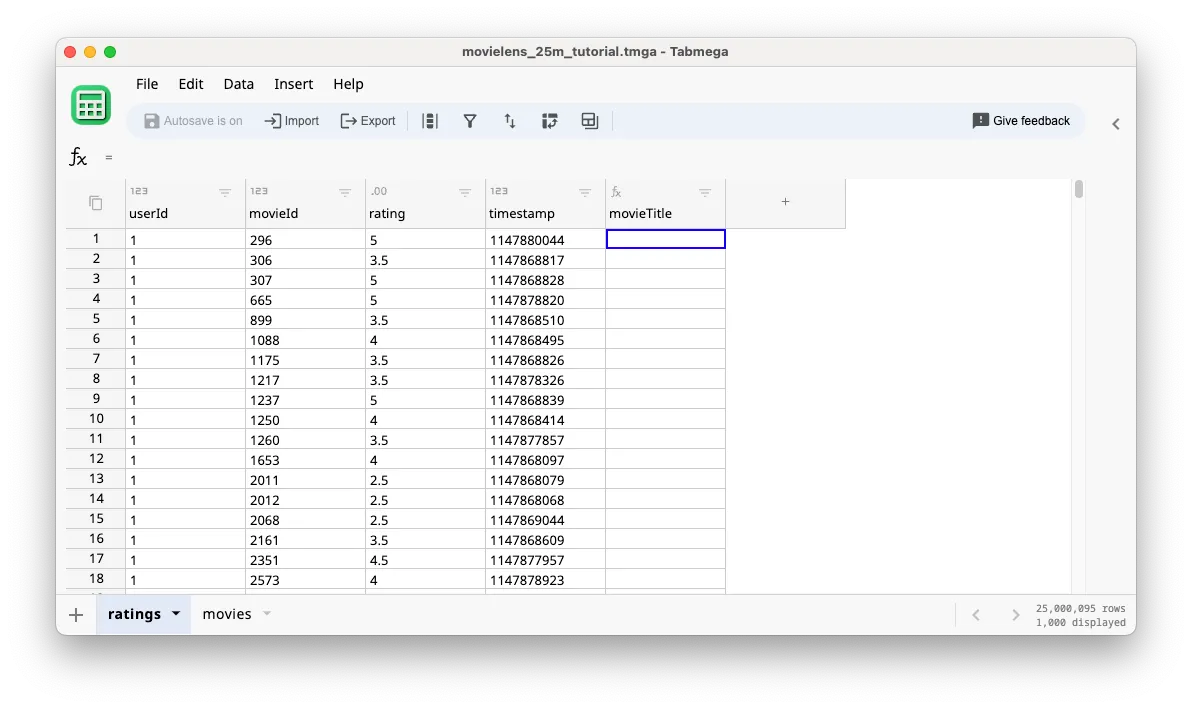Collapse the right side panel using the chevron
The height and width of the screenshot is (709, 1192).
1116,123
